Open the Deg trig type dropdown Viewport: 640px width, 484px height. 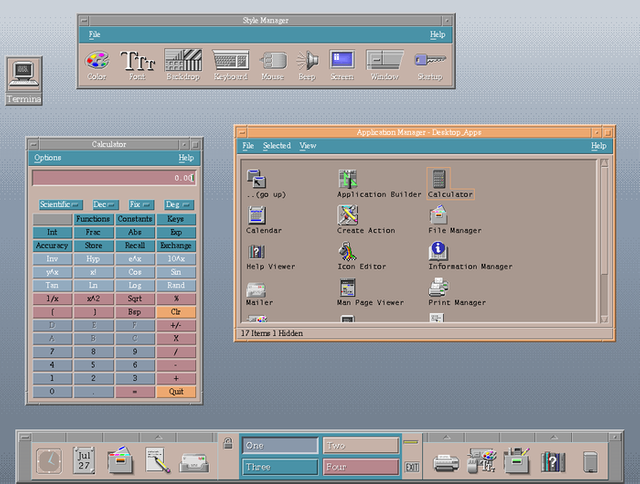pyautogui.click(x=179, y=204)
